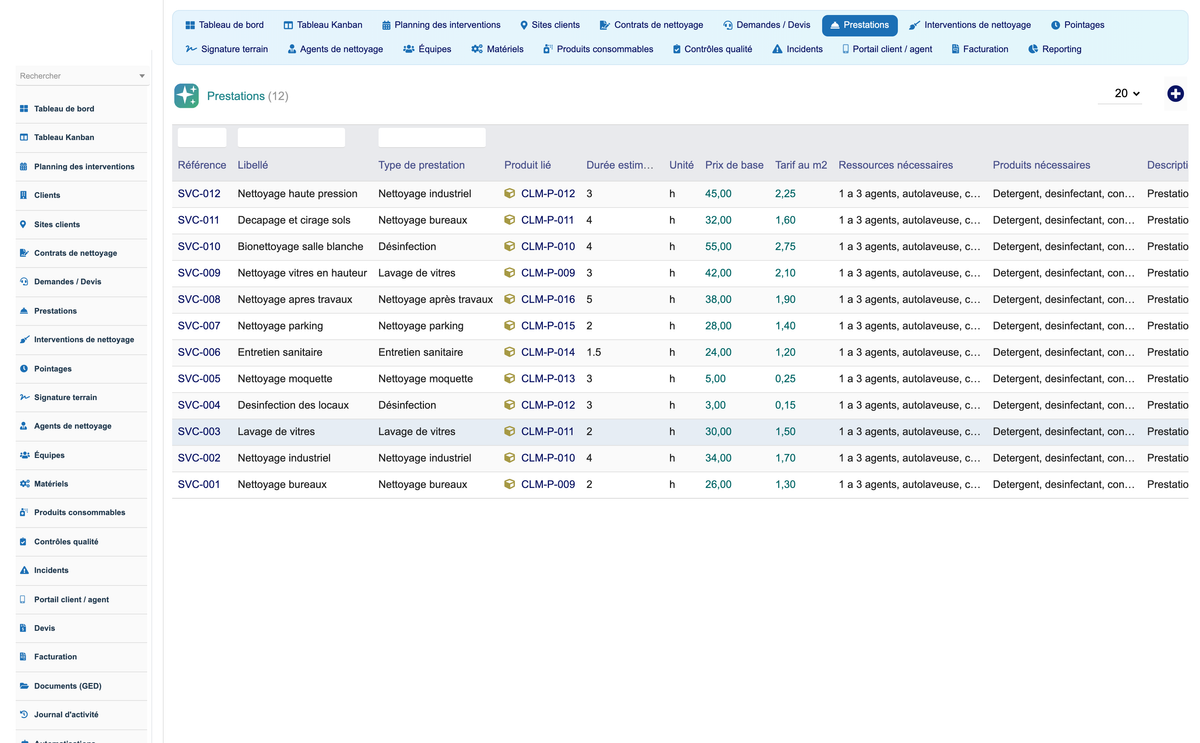The width and height of the screenshot is (1200, 743).
Task: Sort by the Durée estimée column header
Action: point(620,165)
